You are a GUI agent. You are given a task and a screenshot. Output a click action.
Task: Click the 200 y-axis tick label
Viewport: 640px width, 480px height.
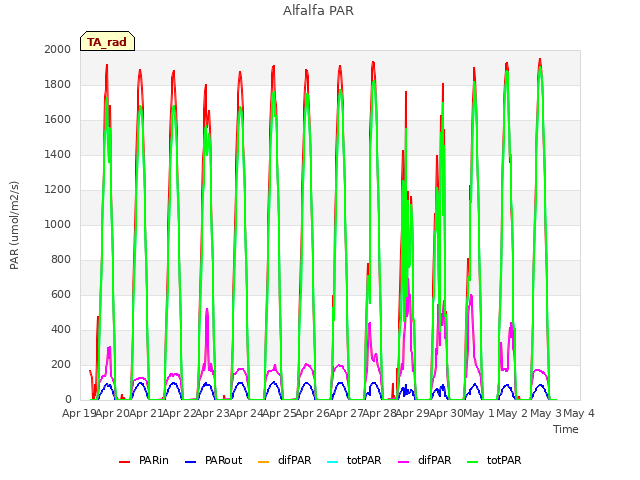click(61, 364)
